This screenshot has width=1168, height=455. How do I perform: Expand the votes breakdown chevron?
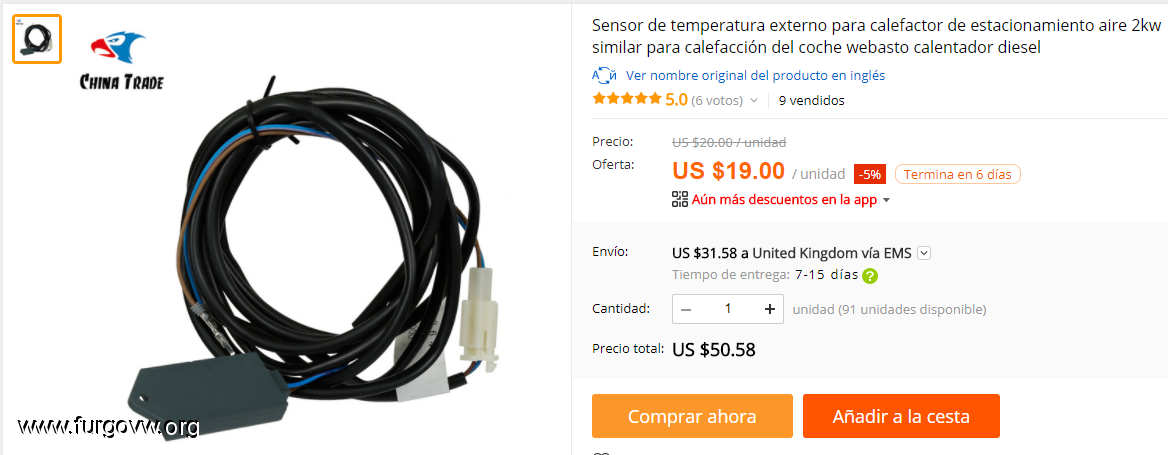tap(754, 101)
